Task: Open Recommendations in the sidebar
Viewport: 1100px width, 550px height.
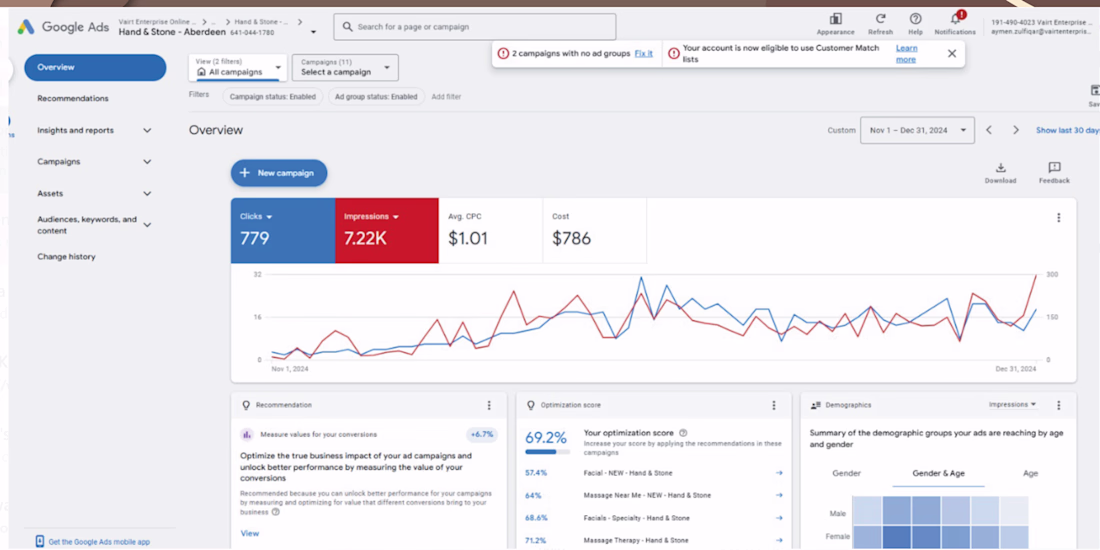Action: [x=73, y=99]
